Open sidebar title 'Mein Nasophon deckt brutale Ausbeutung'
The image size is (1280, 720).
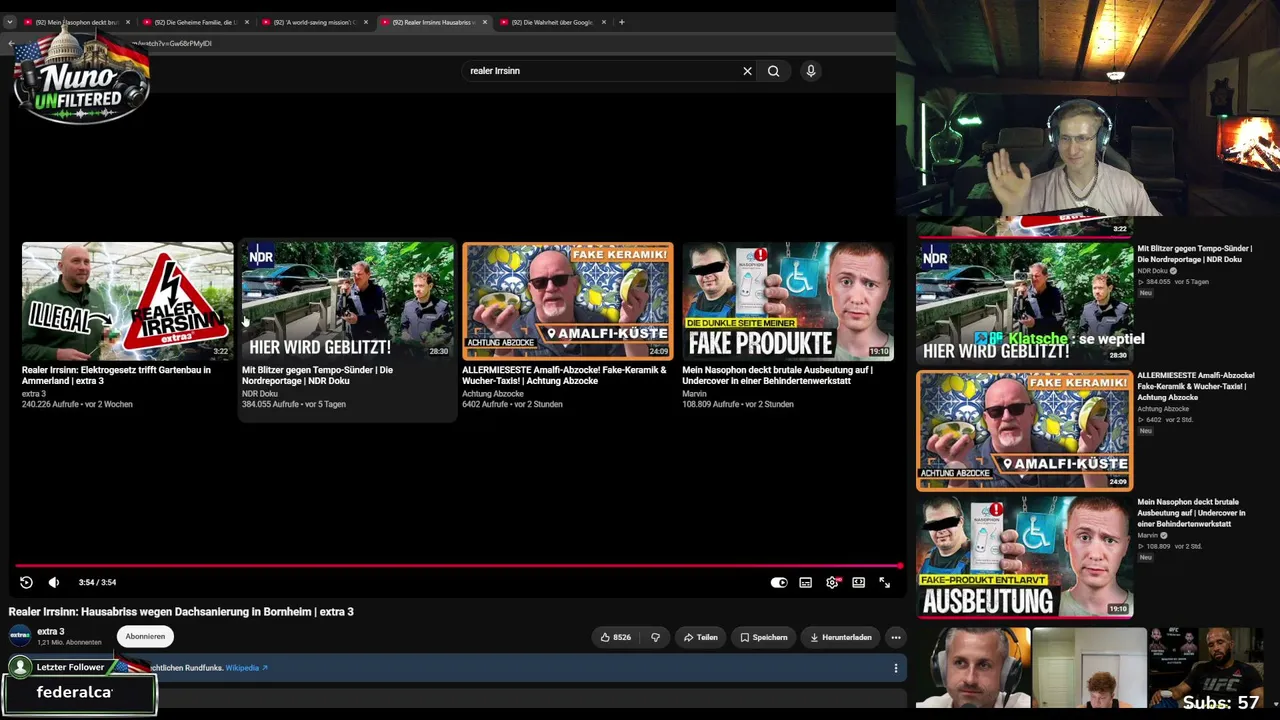pos(1191,513)
